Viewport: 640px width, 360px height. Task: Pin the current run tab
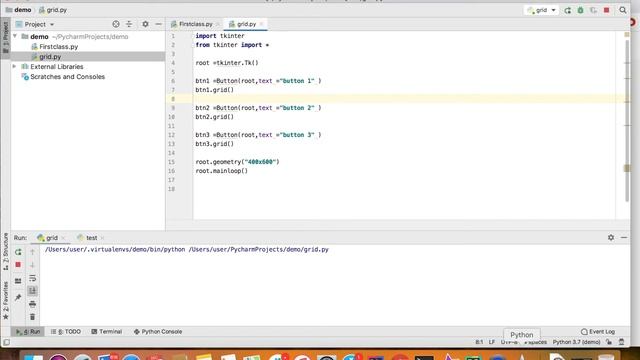18,298
